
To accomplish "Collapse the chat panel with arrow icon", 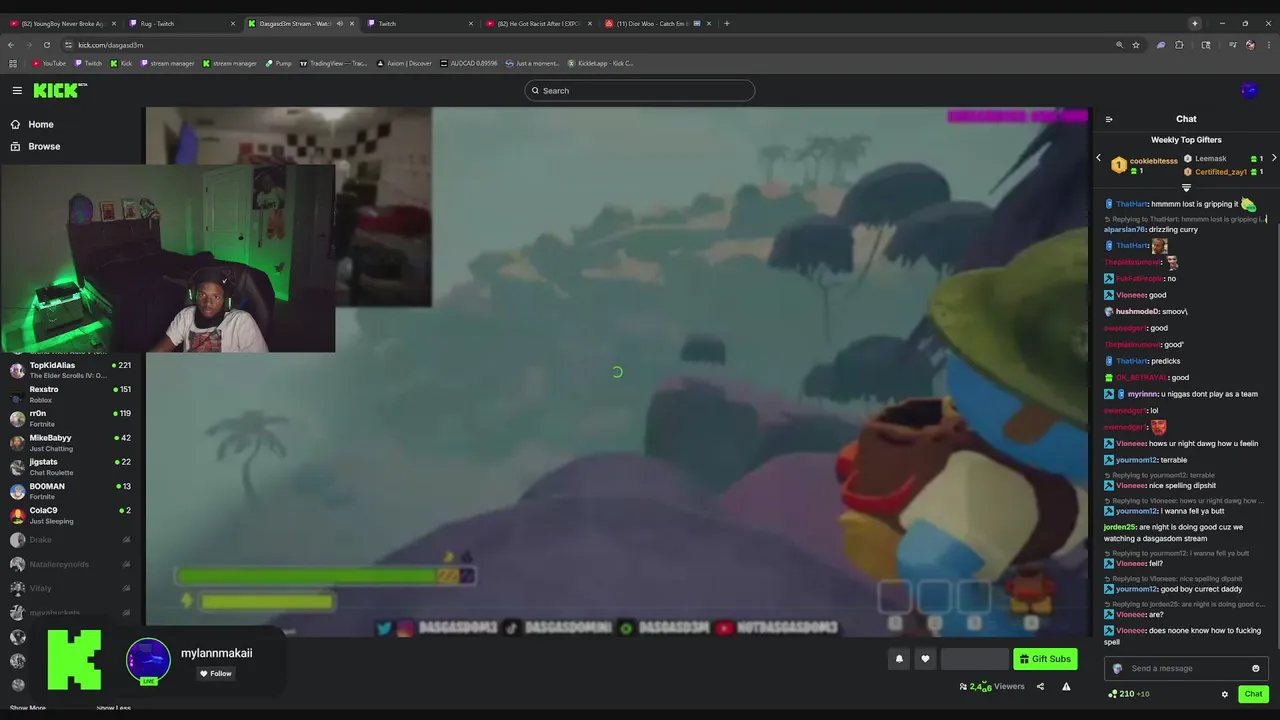I will pos(1109,119).
